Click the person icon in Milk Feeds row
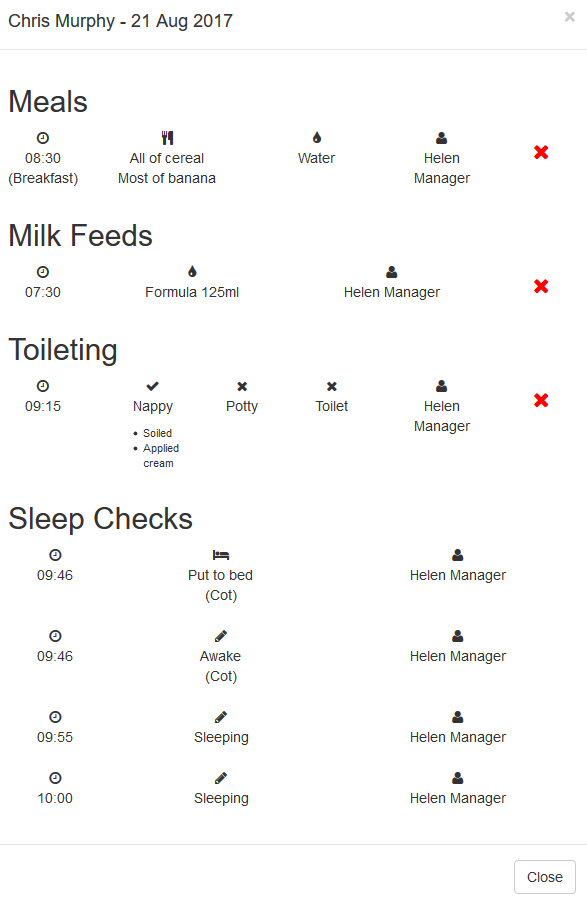 pos(392,271)
